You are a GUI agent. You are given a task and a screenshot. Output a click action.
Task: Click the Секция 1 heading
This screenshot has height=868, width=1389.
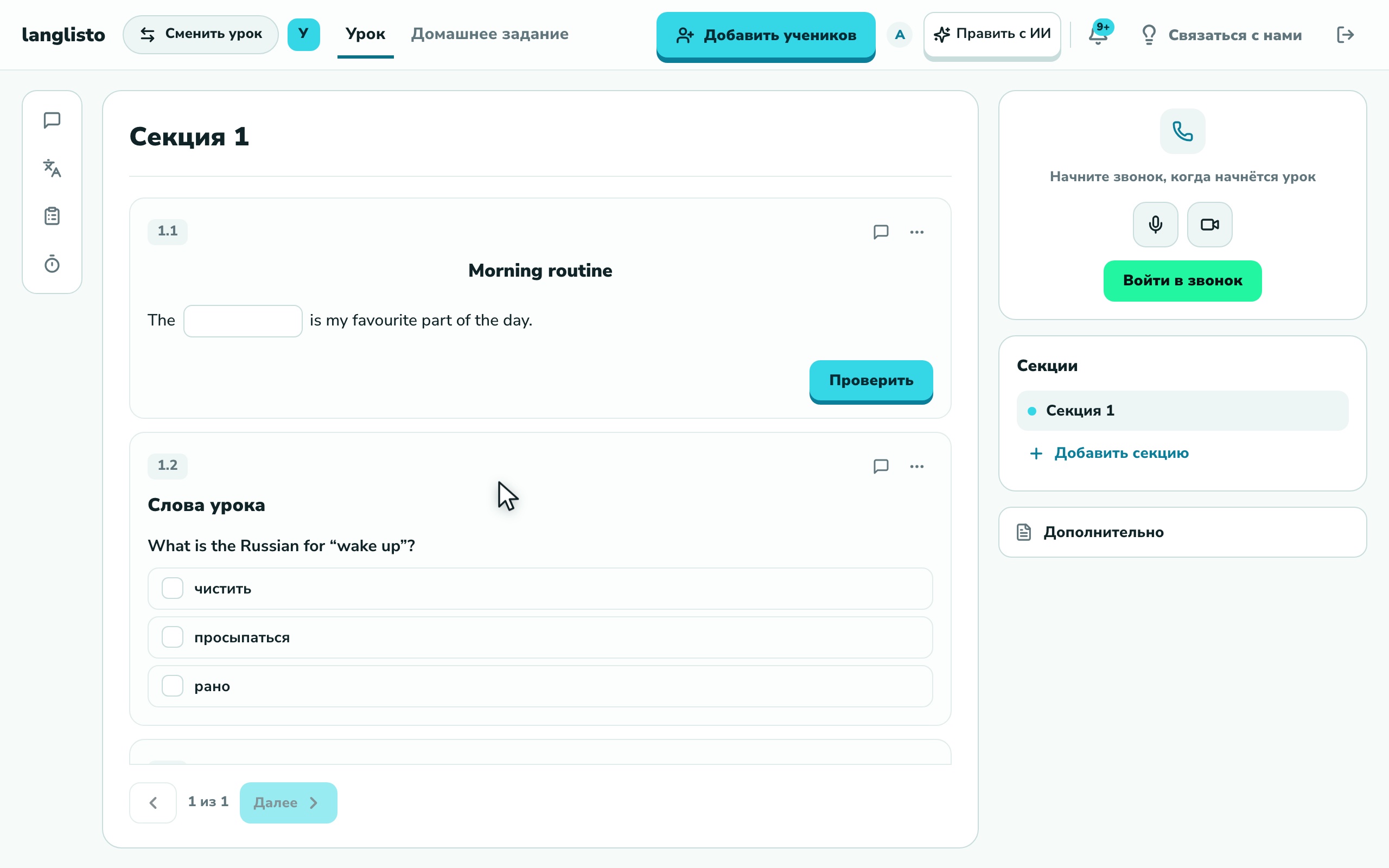[x=189, y=137]
